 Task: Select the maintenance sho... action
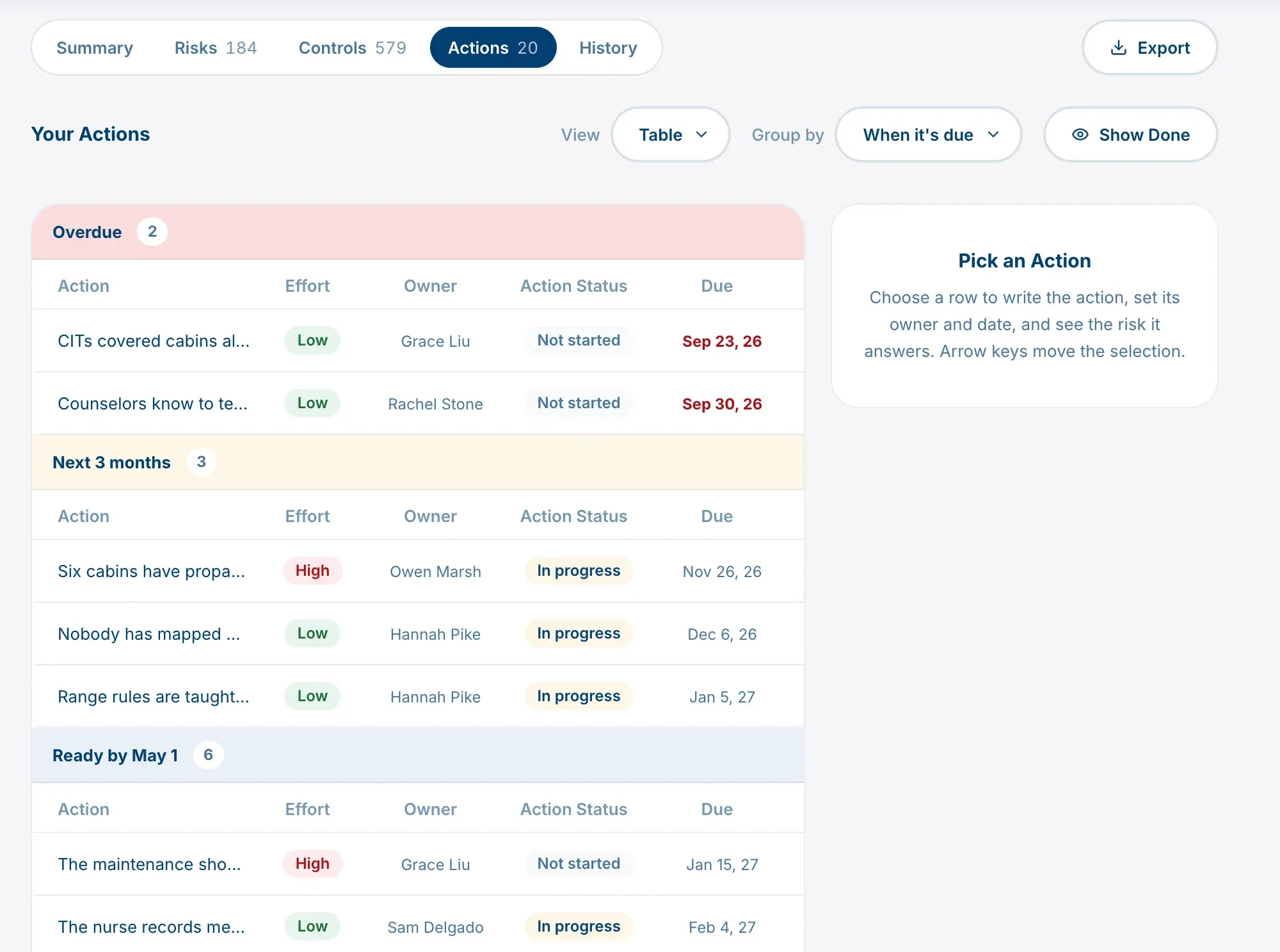(x=418, y=864)
